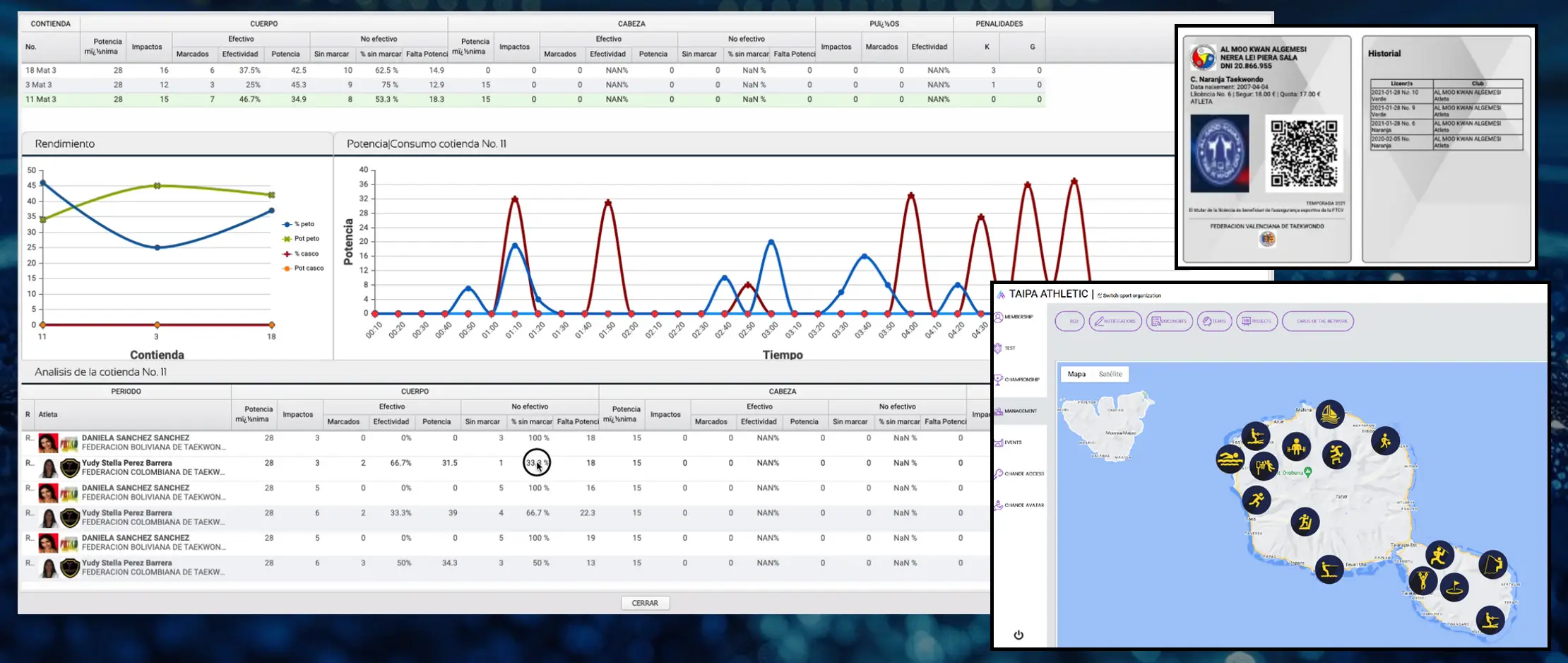
Task: Select the contienda row 18 Mat 3
Action: pos(533,70)
